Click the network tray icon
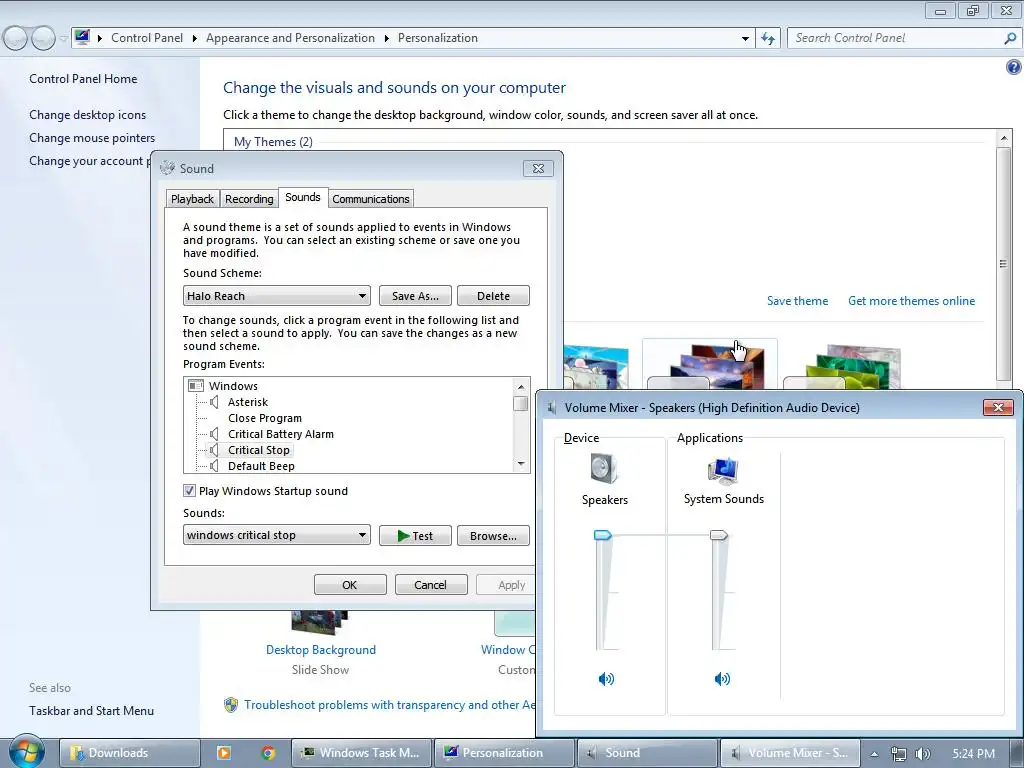 [899, 754]
